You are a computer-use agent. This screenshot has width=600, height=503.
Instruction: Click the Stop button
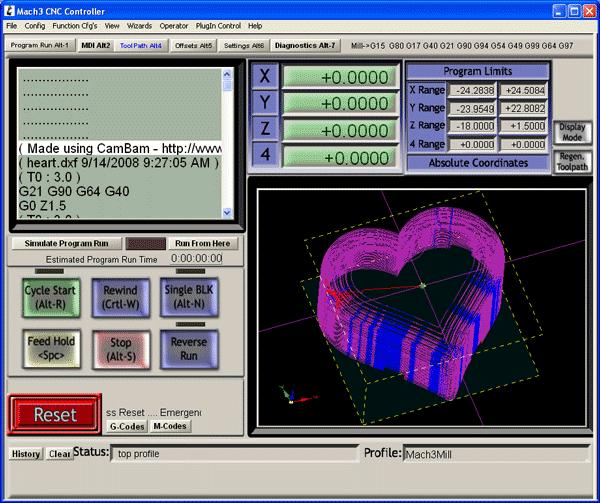[x=121, y=349]
